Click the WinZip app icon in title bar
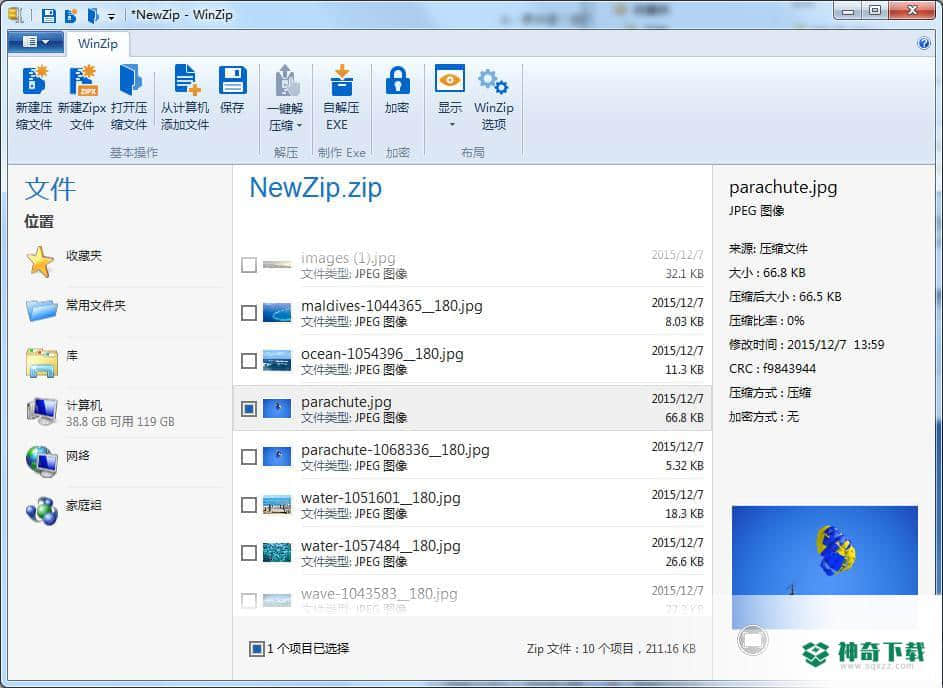The width and height of the screenshot is (943, 688). point(16,15)
